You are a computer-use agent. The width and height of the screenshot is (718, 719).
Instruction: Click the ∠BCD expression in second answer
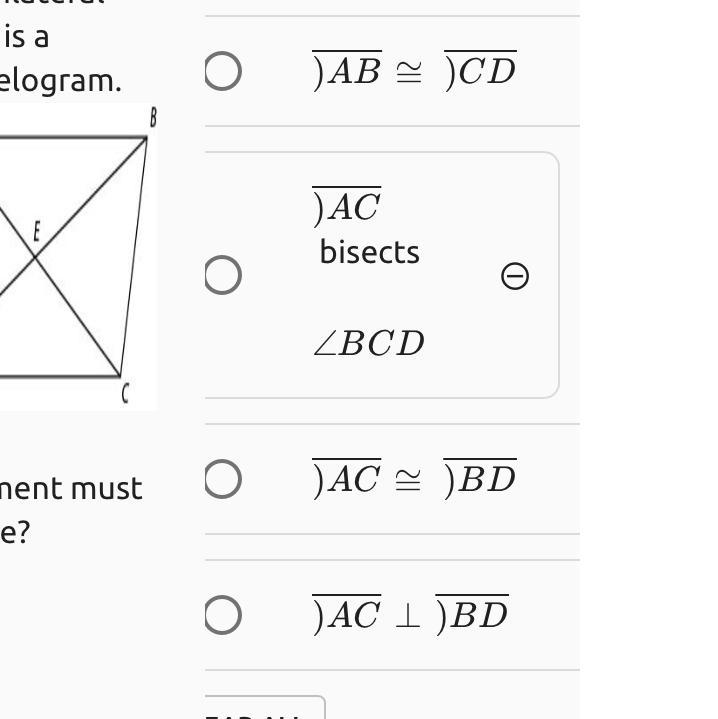369,343
